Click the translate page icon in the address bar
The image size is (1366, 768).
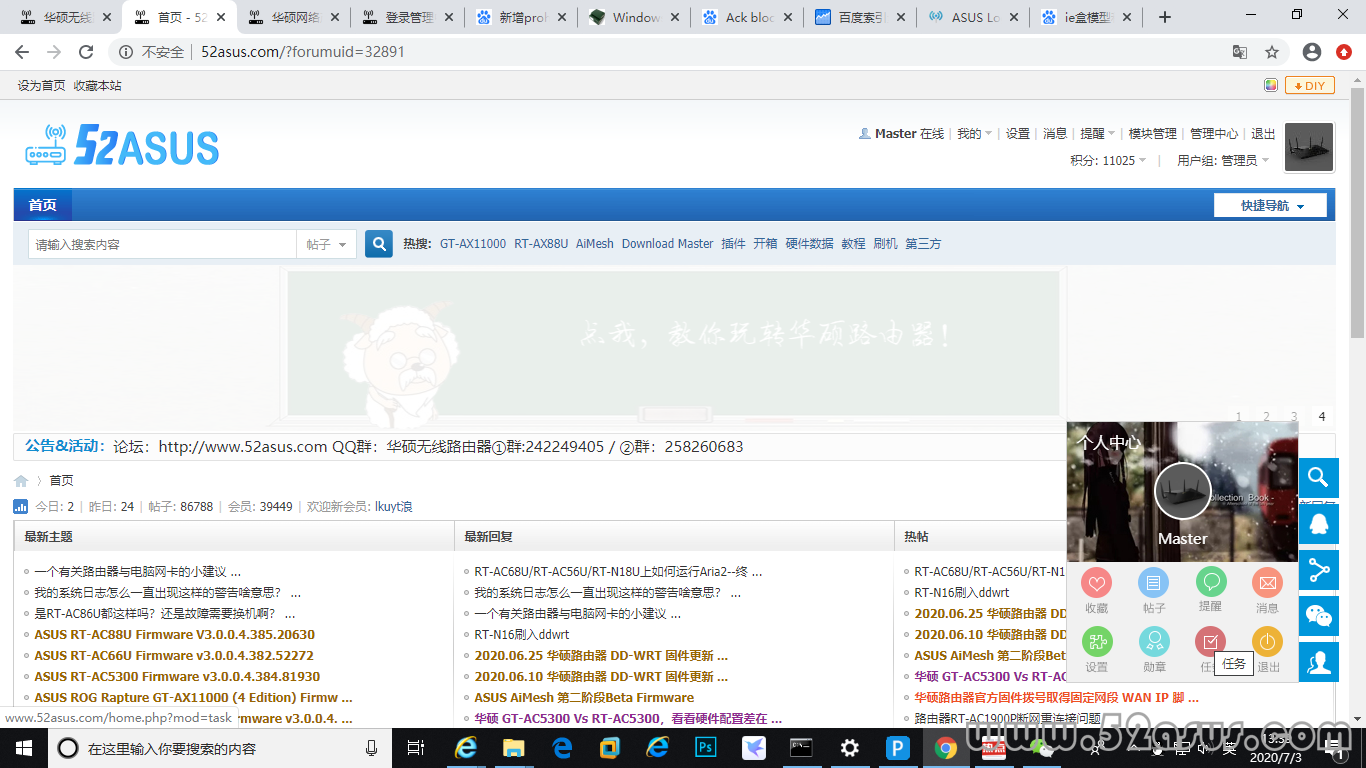1240,52
